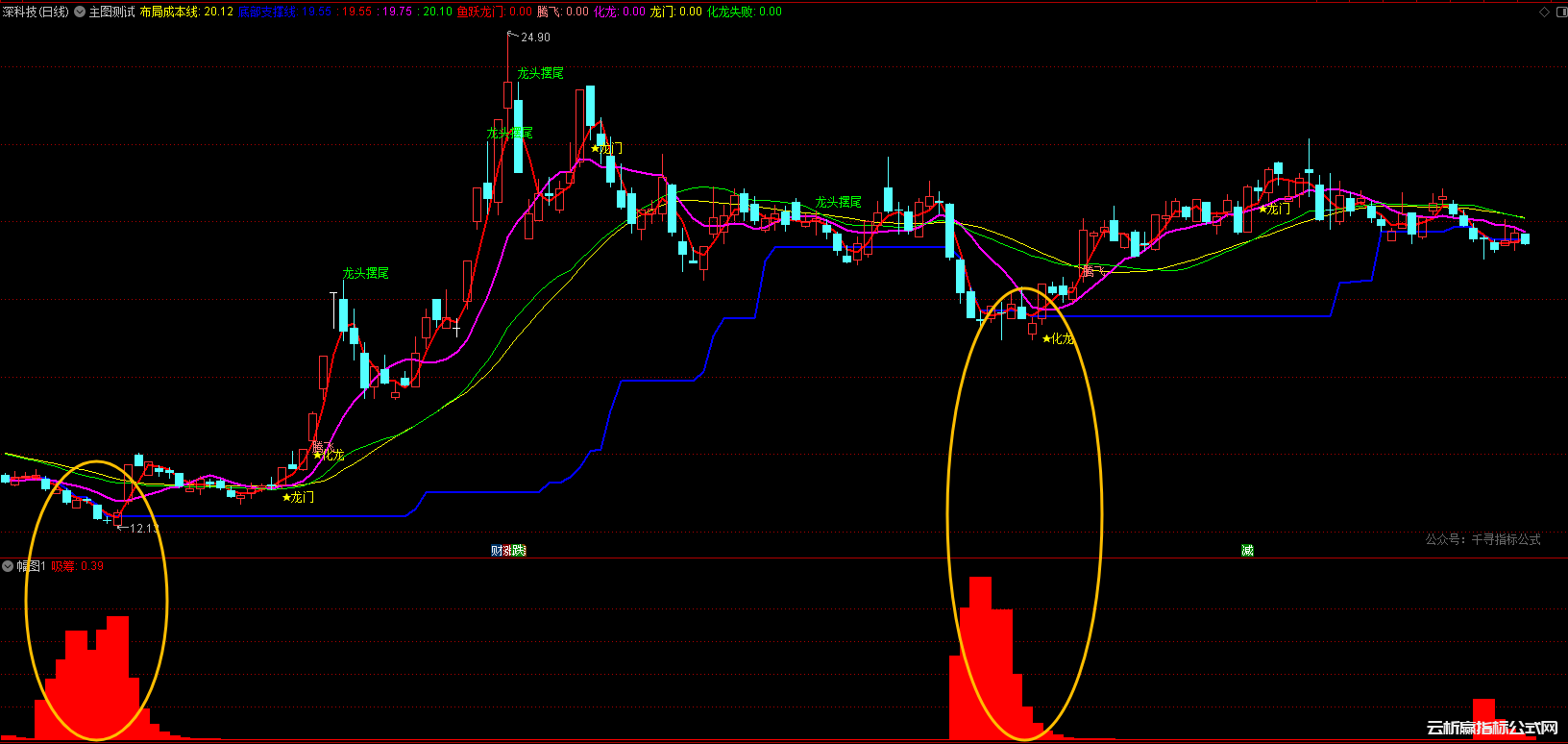This screenshot has height=744, width=1568.
Task: Toggle the side panel icon at top right
Action: [x=1560, y=12]
